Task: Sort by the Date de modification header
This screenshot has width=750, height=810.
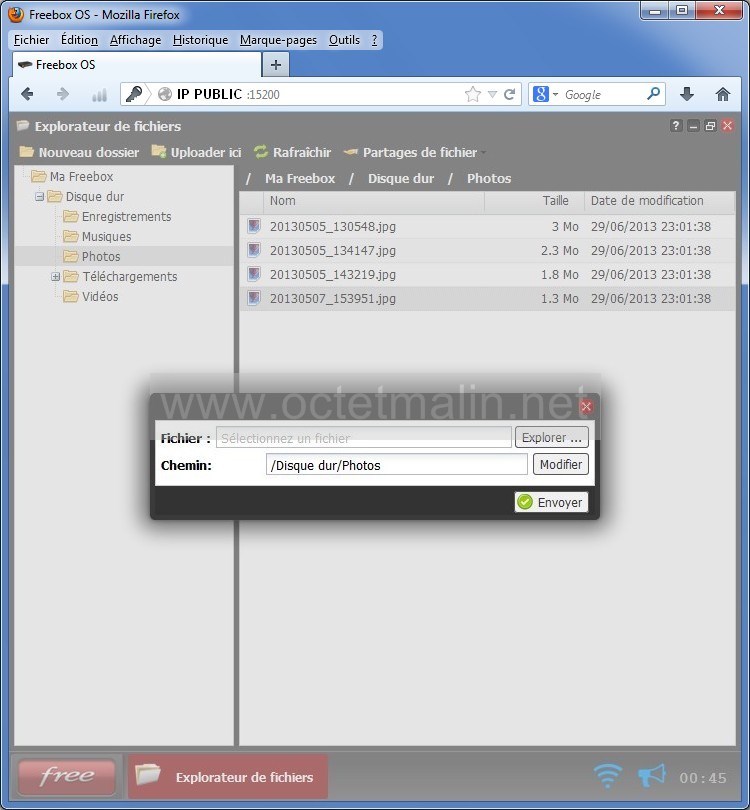Action: (659, 201)
